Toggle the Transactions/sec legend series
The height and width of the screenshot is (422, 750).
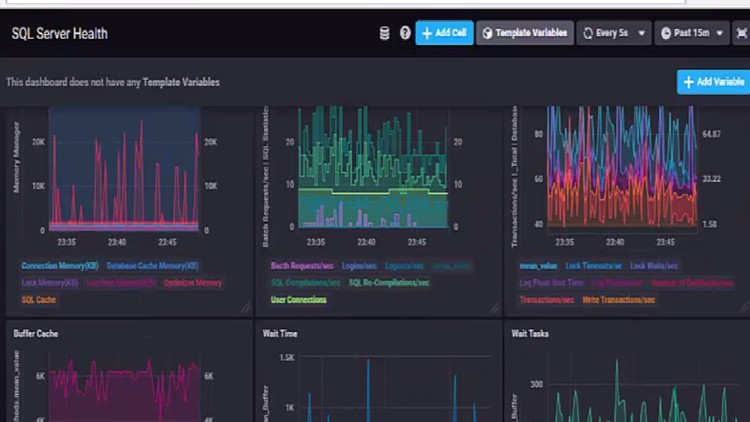click(546, 300)
